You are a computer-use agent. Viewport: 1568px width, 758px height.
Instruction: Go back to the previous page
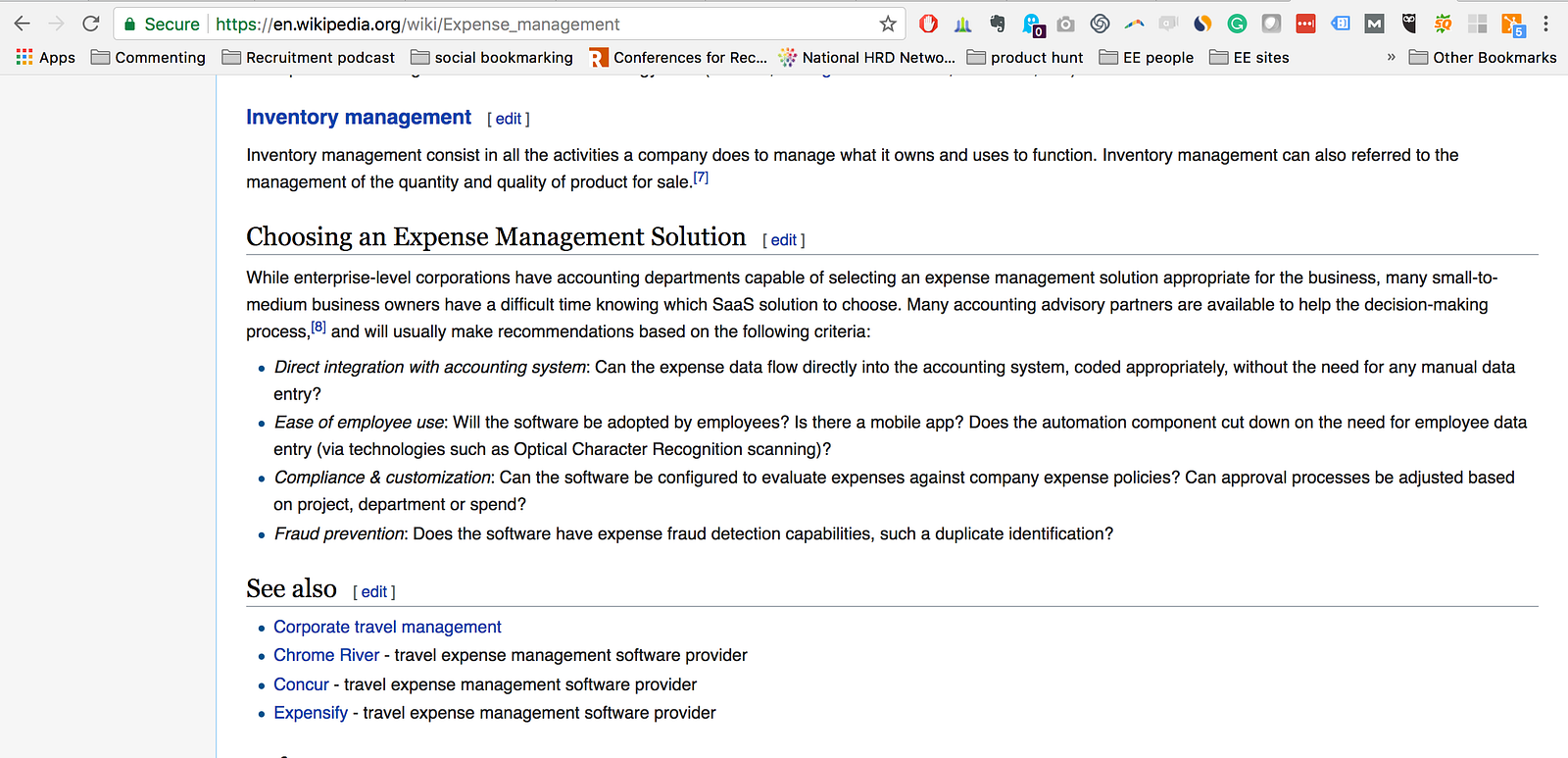pos(23,24)
